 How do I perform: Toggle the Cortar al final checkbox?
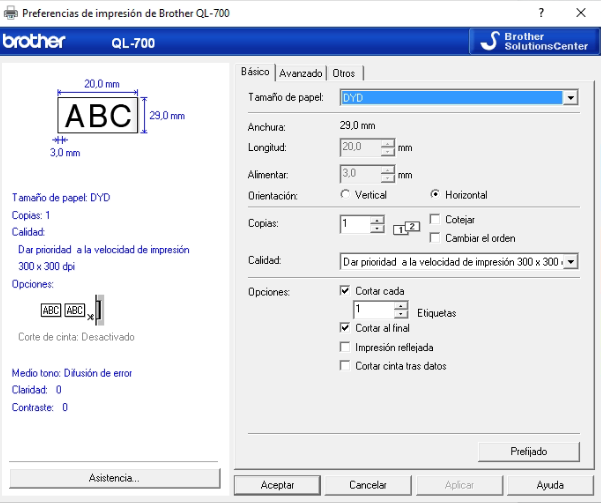(x=345, y=328)
